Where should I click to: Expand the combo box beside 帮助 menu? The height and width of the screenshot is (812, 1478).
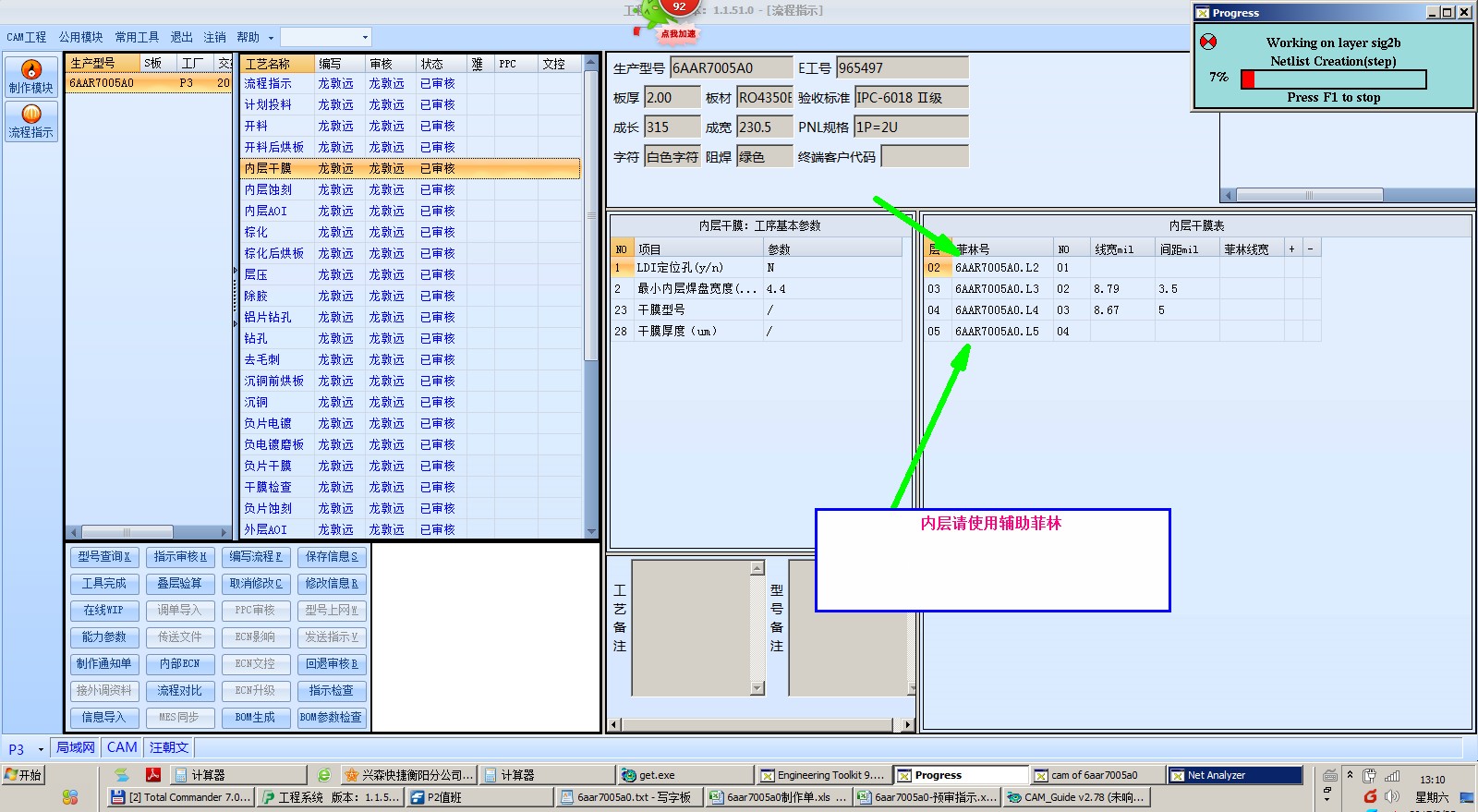[x=365, y=37]
